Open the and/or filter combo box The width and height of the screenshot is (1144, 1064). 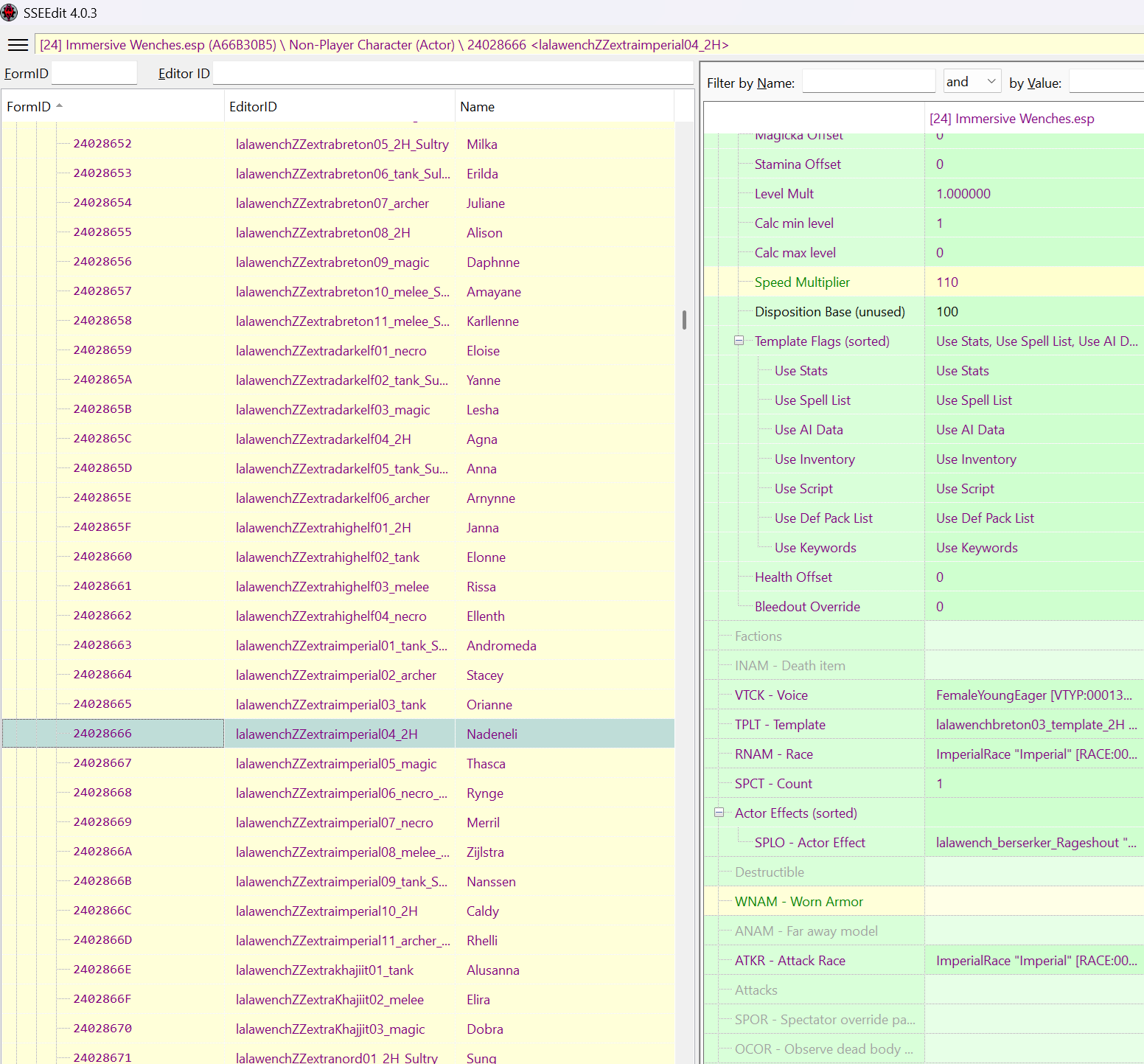tap(972, 82)
